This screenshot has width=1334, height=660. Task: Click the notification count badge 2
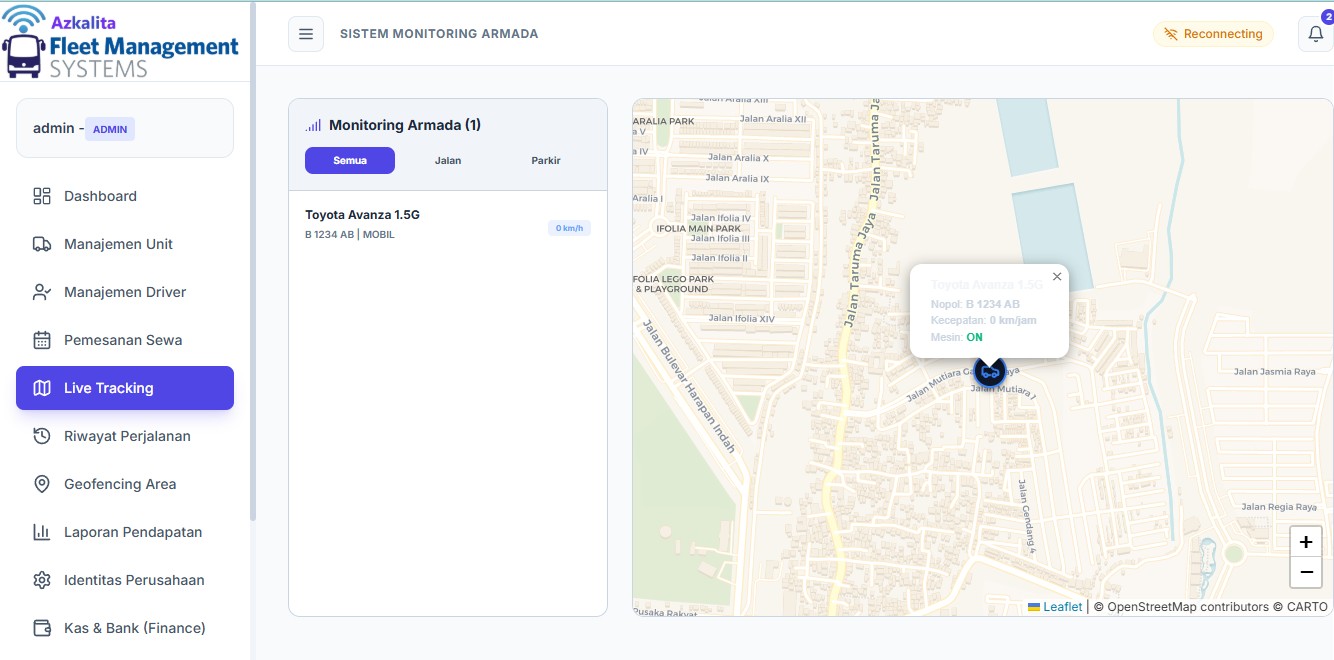[x=1327, y=16]
